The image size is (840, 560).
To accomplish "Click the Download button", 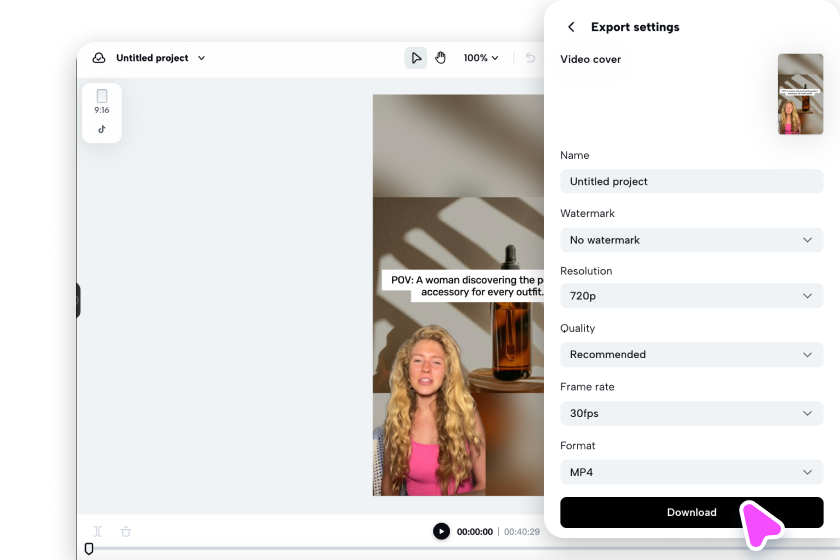I will pyautogui.click(x=692, y=512).
